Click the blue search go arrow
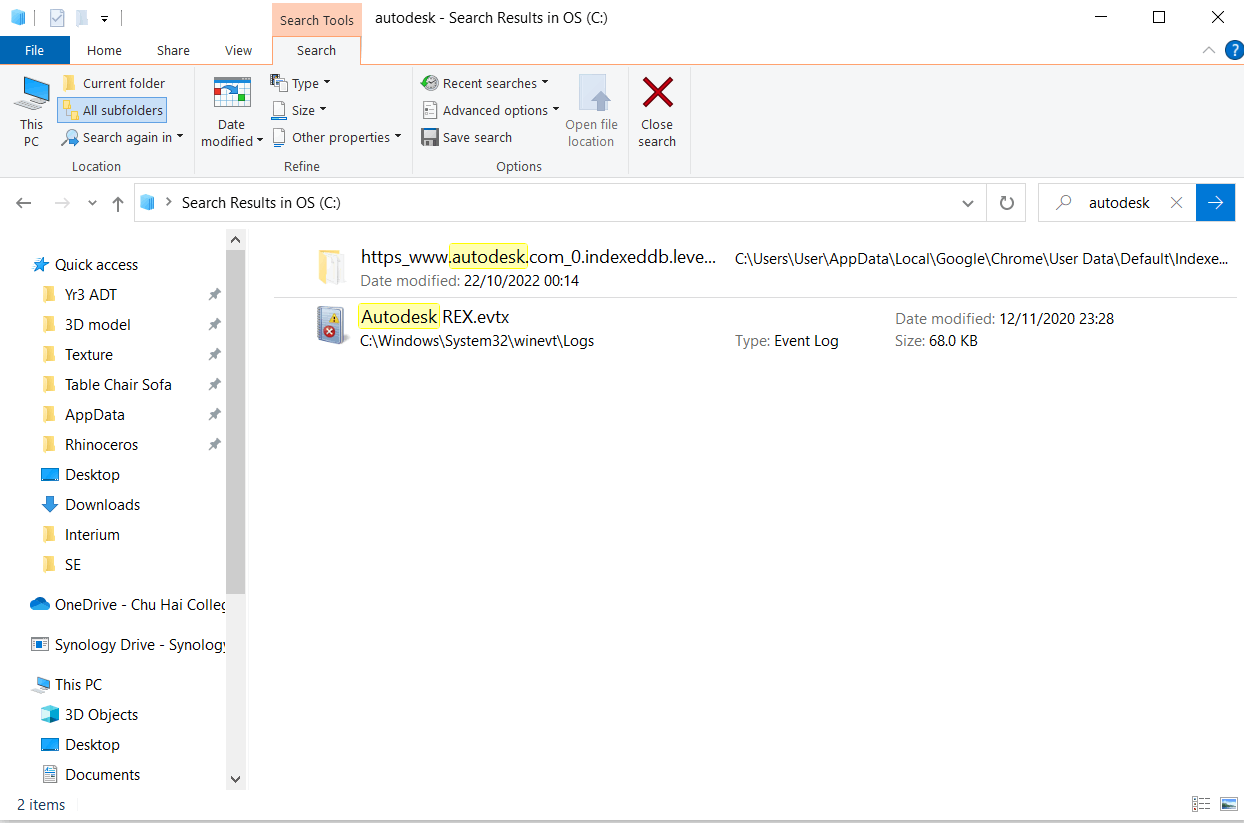Image resolution: width=1244 pixels, height=823 pixels. click(1215, 203)
